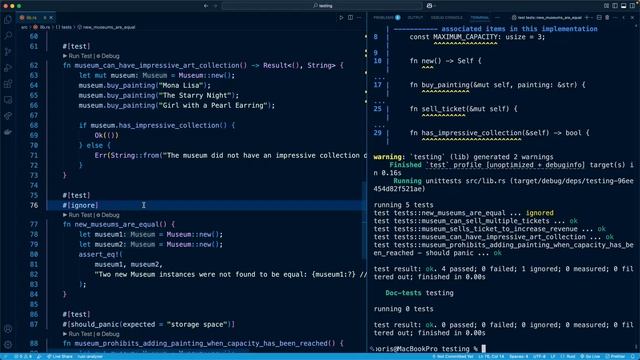Go back with the navigation arrow
Viewport: 640px width, 360px height.
(206, 6)
